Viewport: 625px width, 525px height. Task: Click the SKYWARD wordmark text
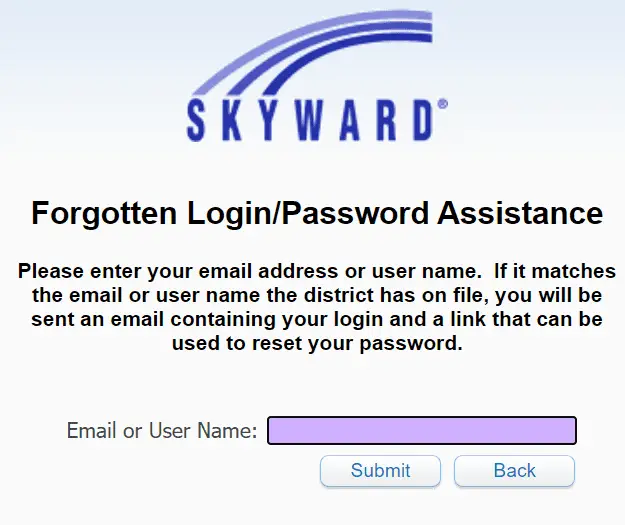pos(310,120)
